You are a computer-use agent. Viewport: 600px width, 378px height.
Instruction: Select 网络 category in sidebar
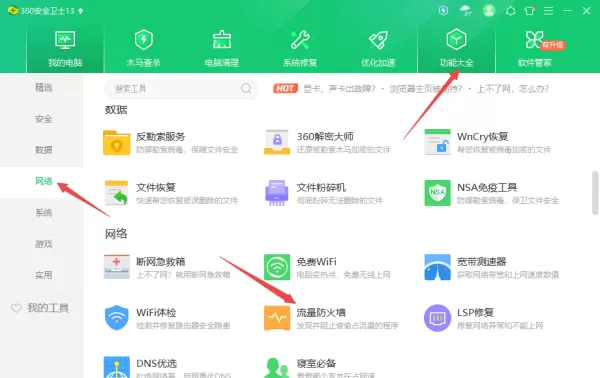click(43, 181)
